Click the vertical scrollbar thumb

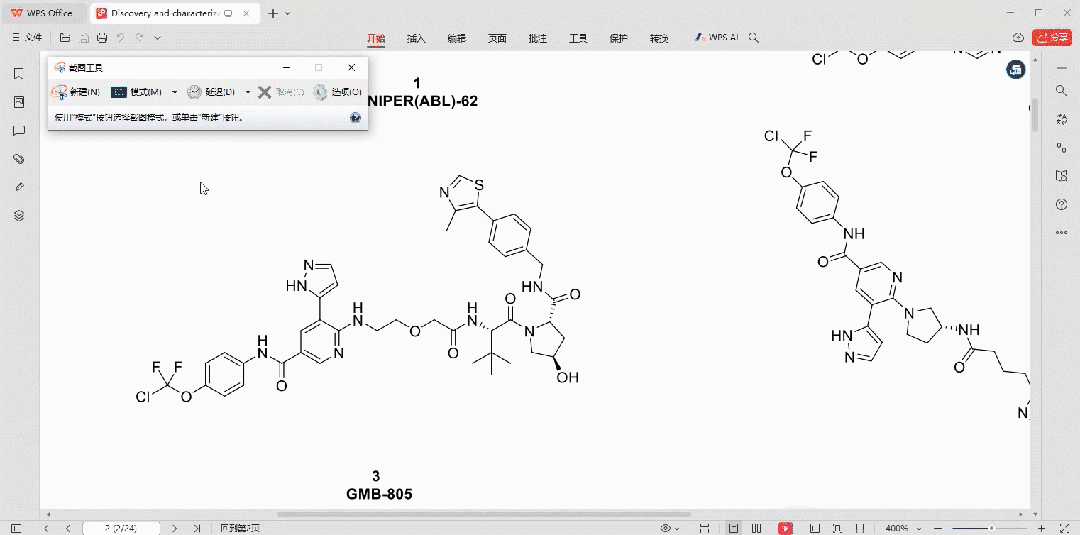coord(1034,117)
